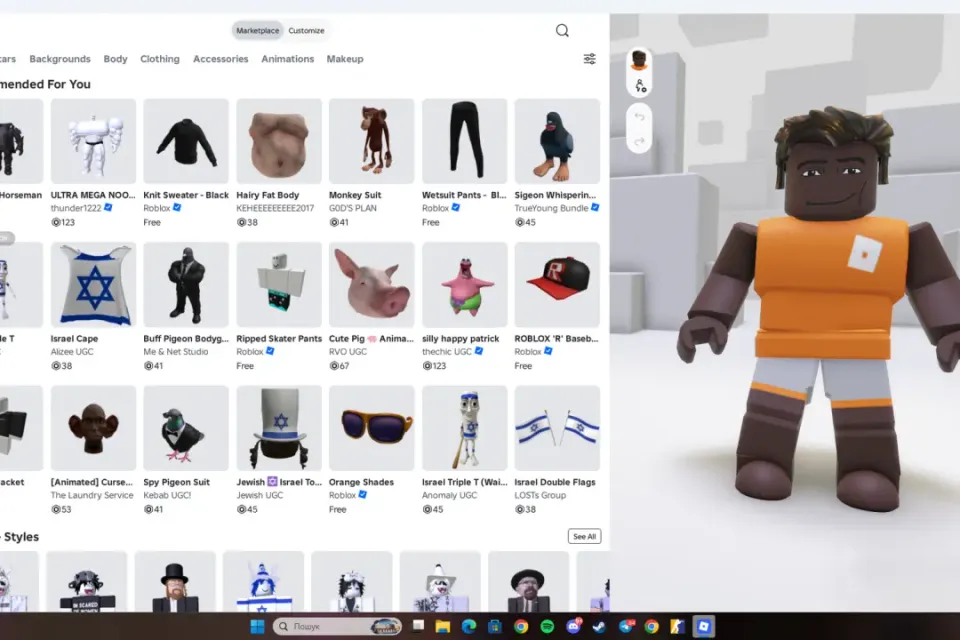Open File Explorer from the taskbar

[443, 627]
